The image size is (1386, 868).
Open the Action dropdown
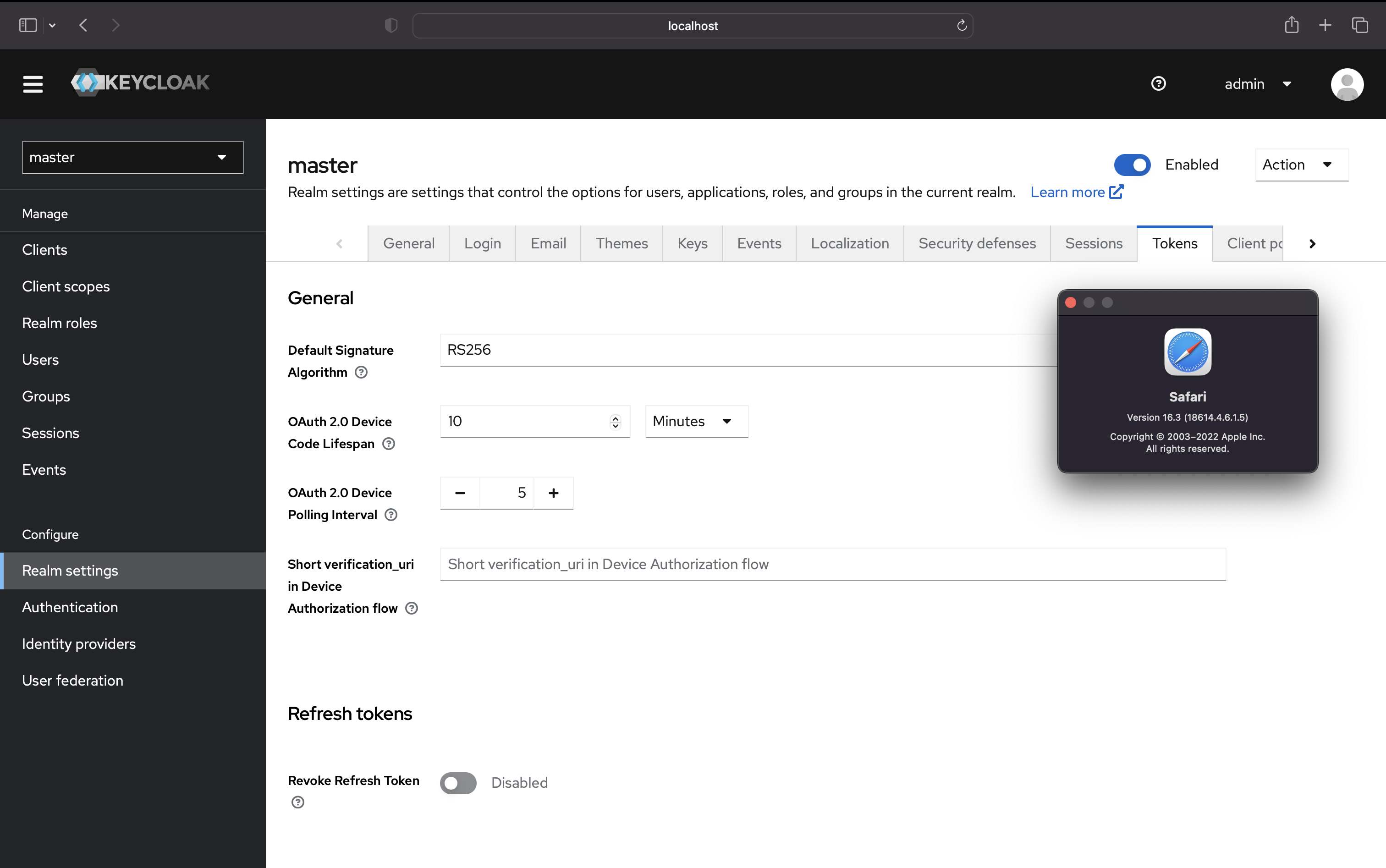[1300, 165]
